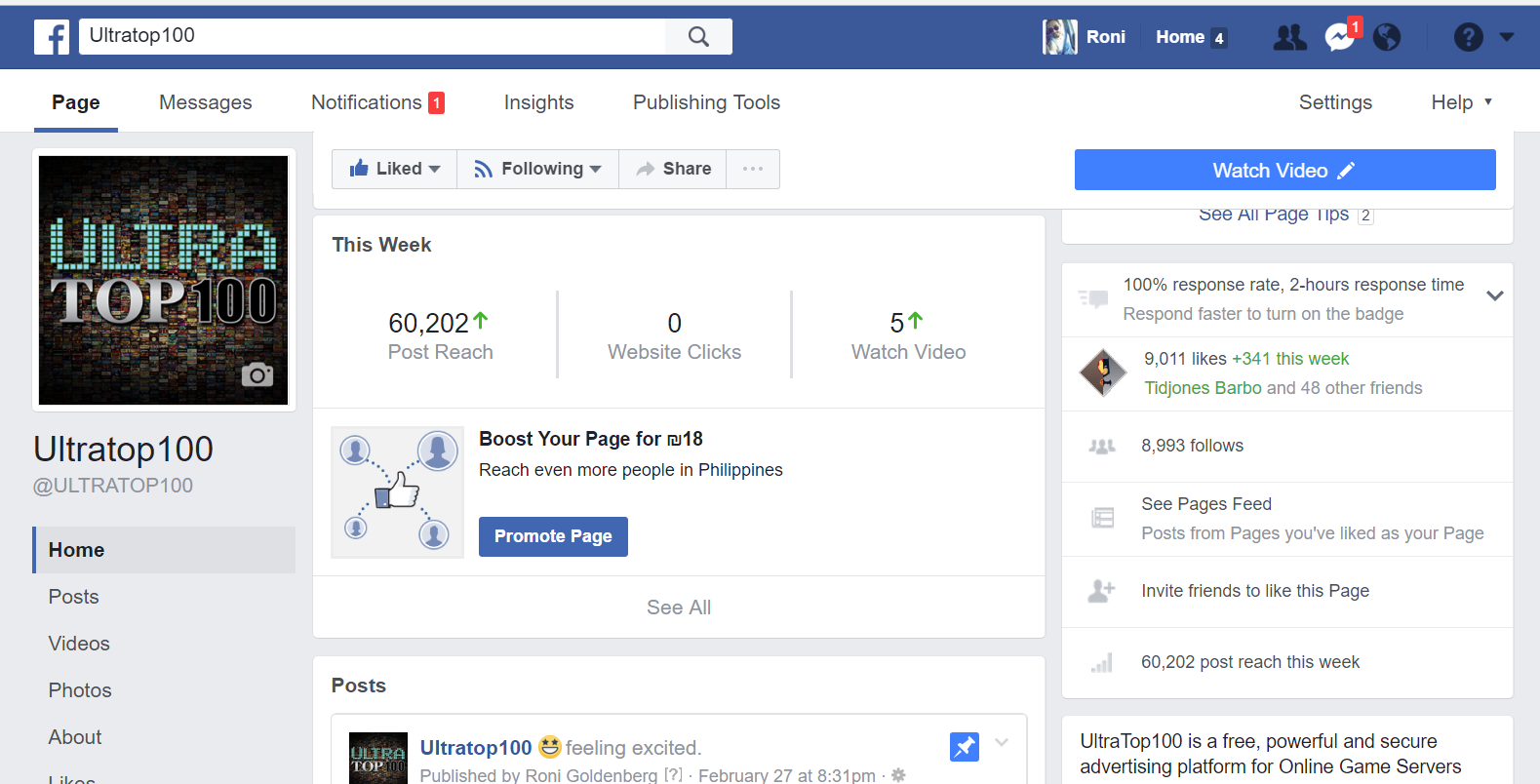The height and width of the screenshot is (784, 1540).
Task: Click the pinned post pin icon
Action: 965,747
